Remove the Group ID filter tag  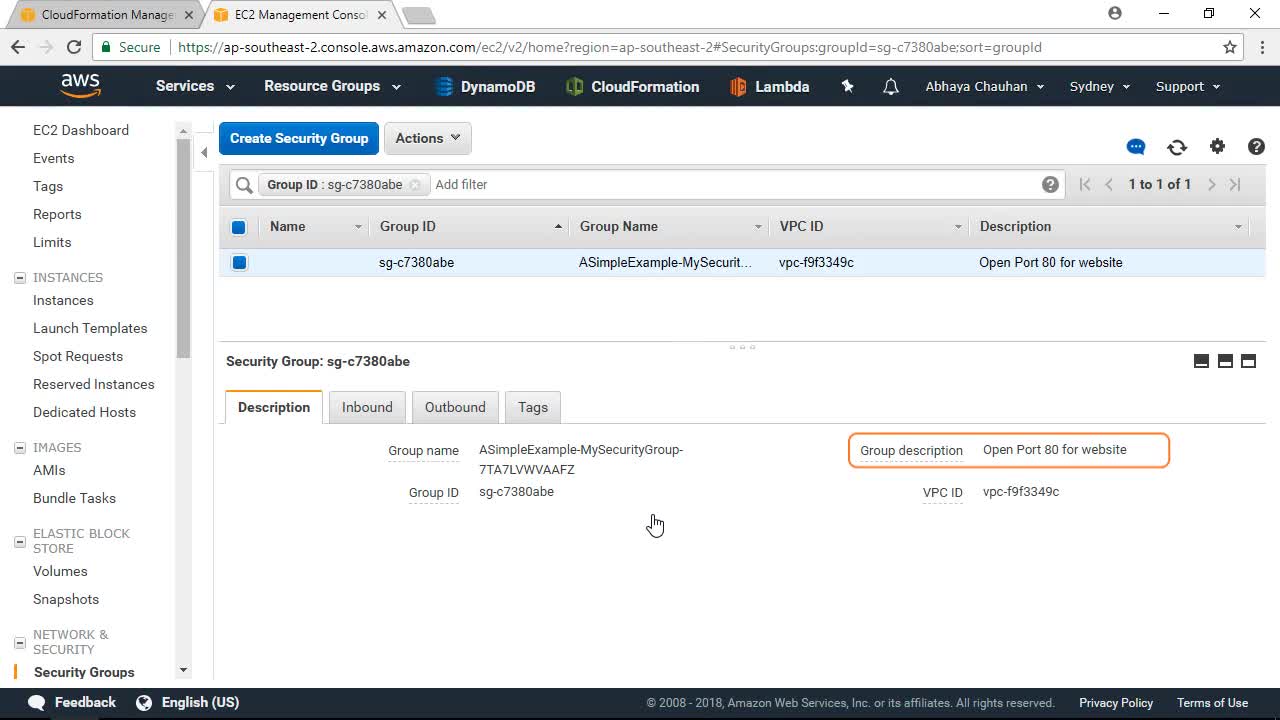click(x=415, y=185)
